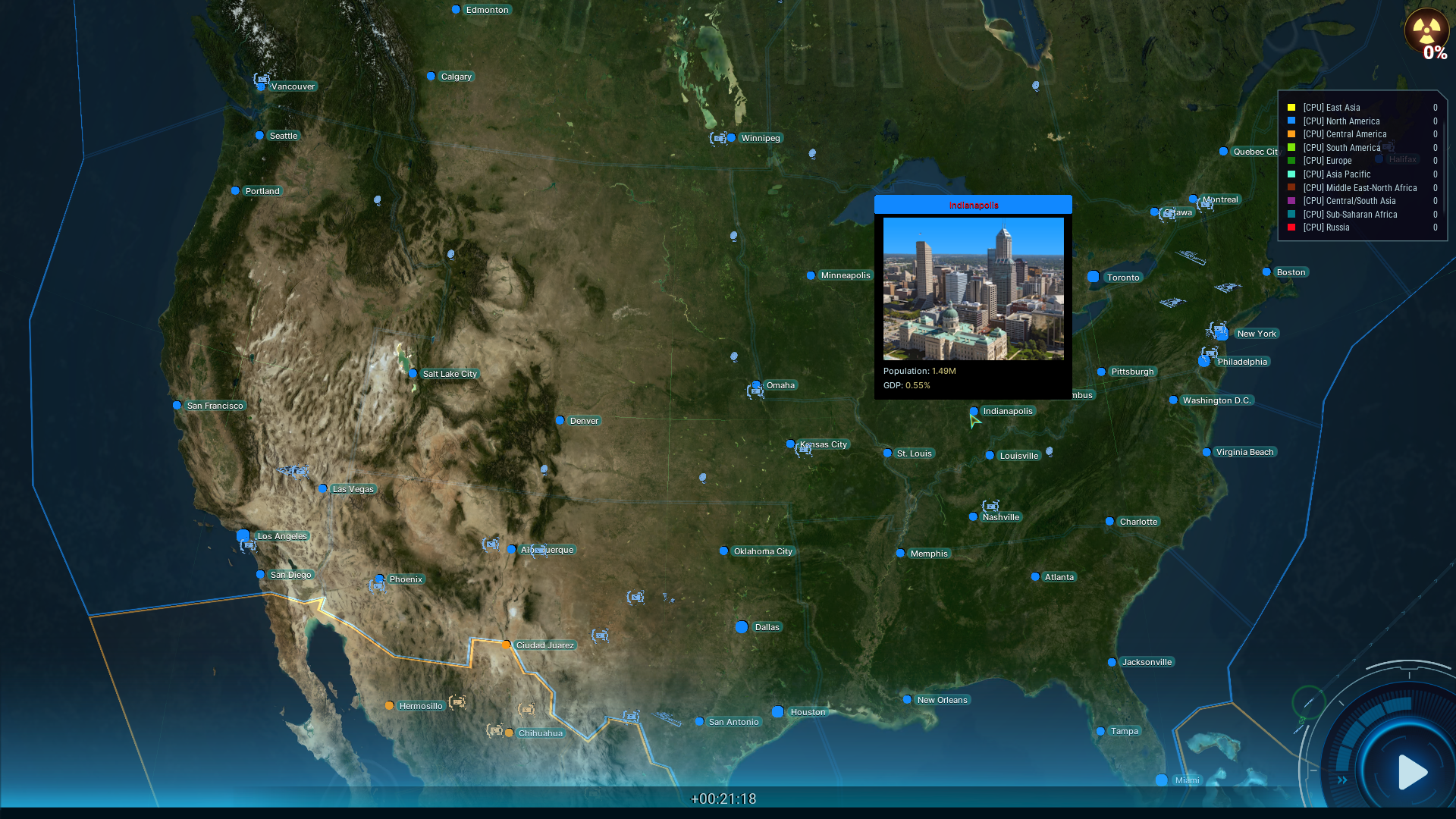Toggle the [CPU] Europe faction legend entry
This screenshot has height=819, width=1456.
[x=1328, y=161]
